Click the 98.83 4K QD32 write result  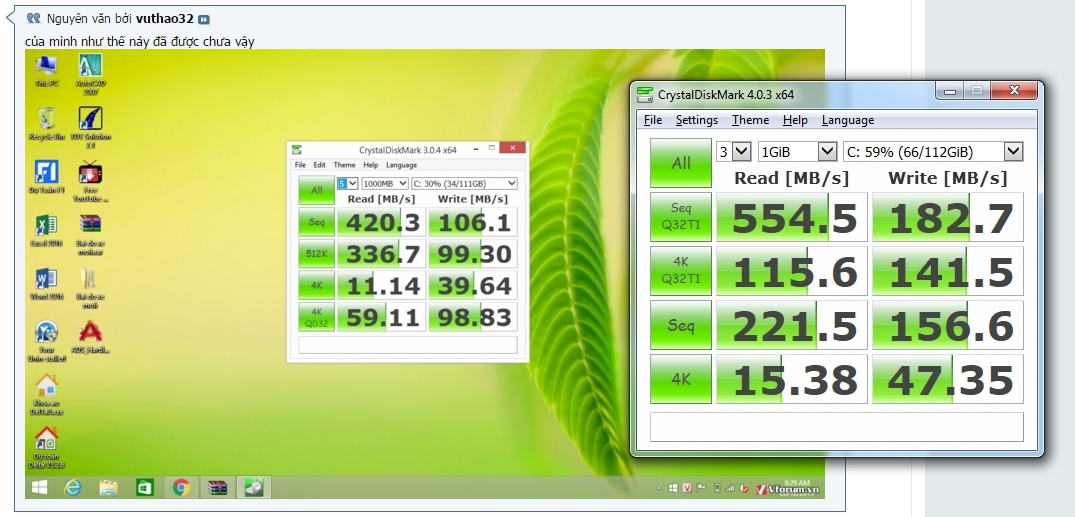[473, 317]
